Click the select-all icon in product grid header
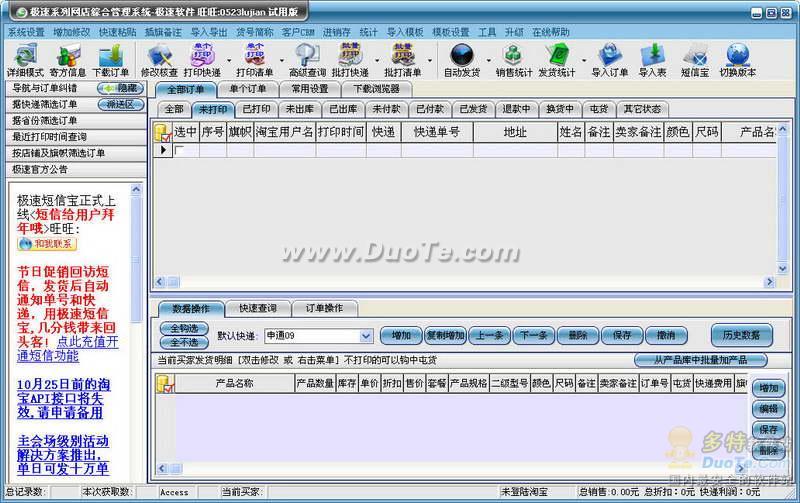 (x=165, y=384)
